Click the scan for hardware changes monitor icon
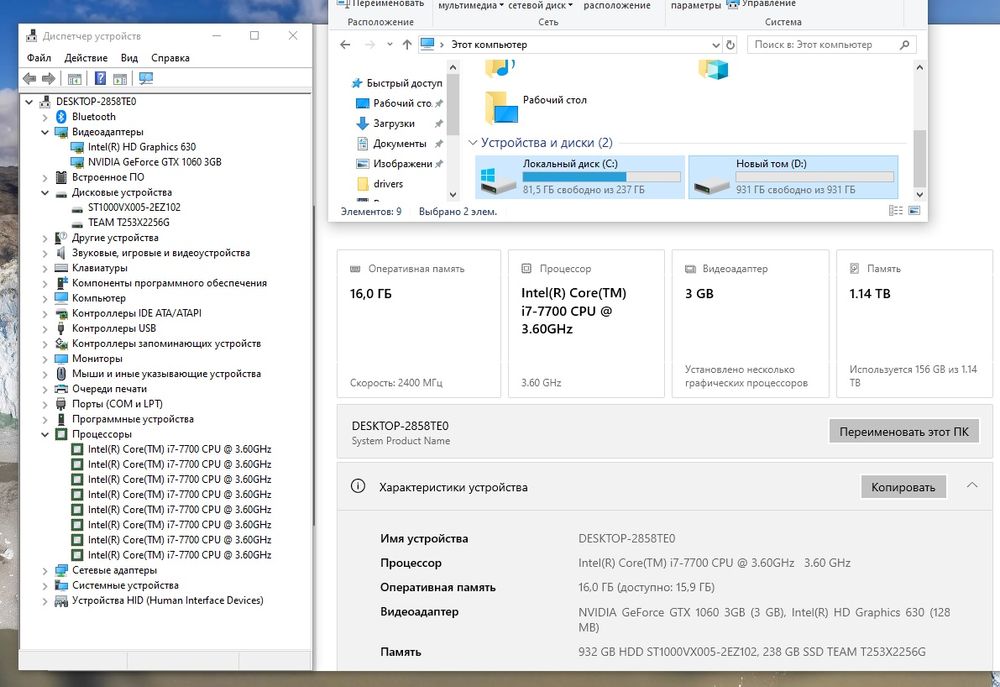The image size is (1000, 687). (146, 78)
